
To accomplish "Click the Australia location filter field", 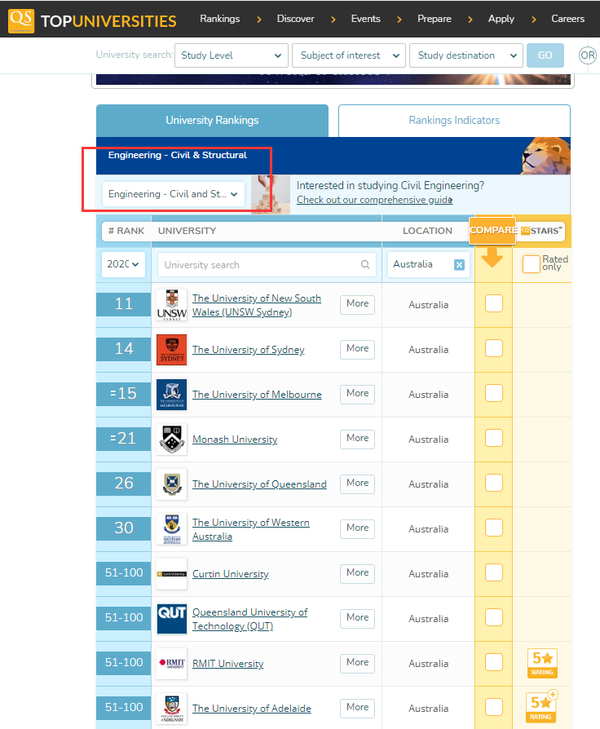I will click(428, 264).
